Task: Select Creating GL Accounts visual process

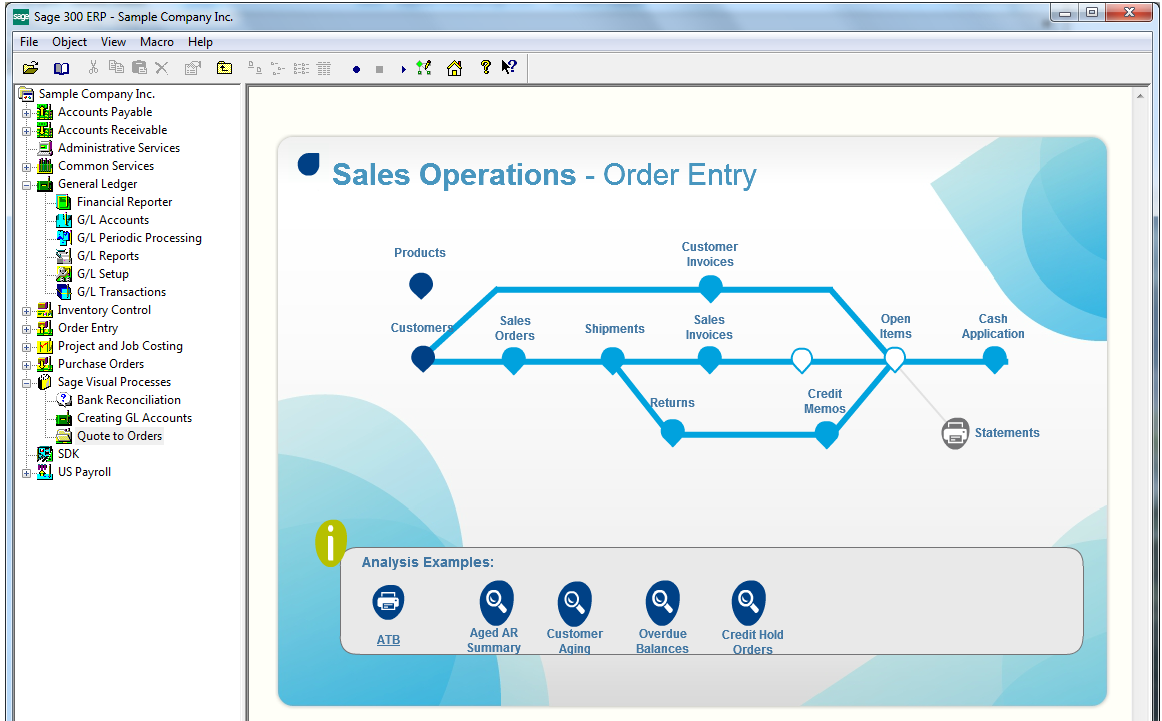Action: [x=134, y=418]
